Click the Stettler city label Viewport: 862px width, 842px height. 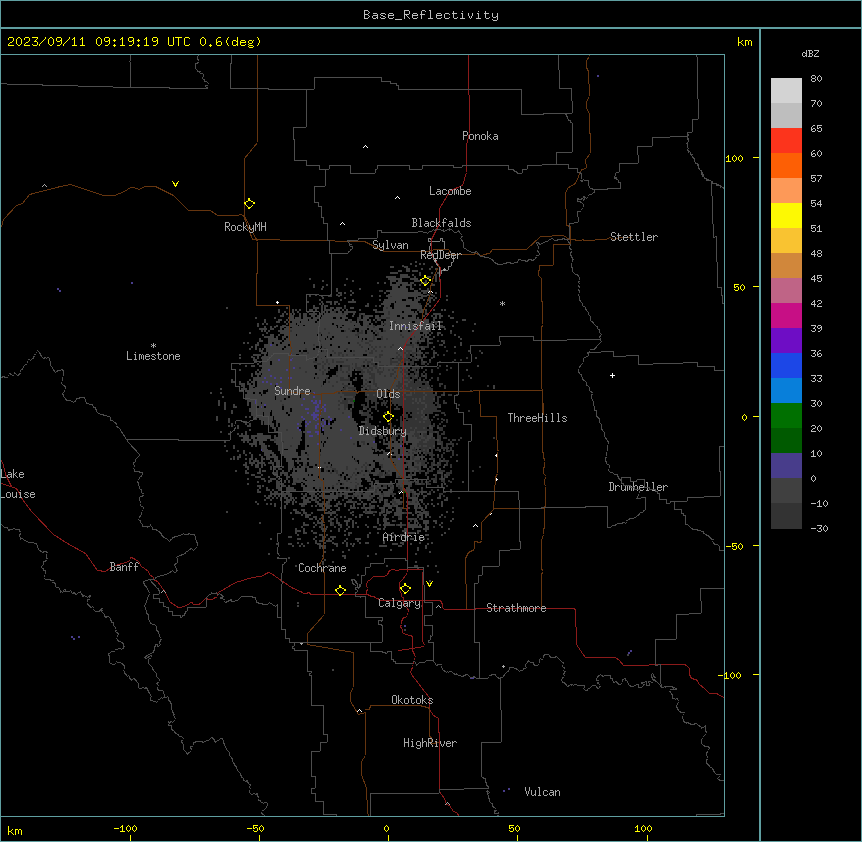point(633,237)
